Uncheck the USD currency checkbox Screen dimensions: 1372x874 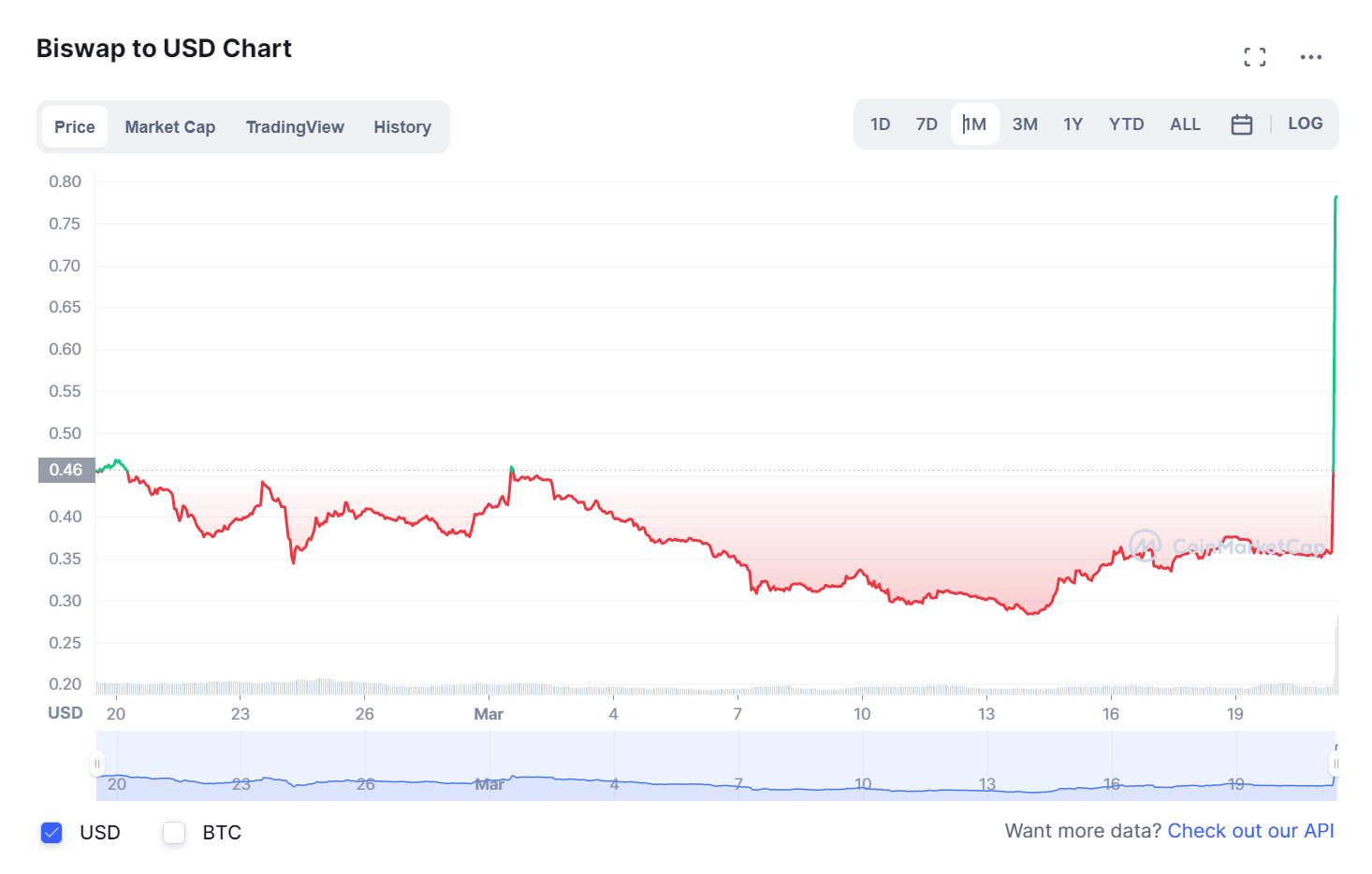[x=51, y=833]
